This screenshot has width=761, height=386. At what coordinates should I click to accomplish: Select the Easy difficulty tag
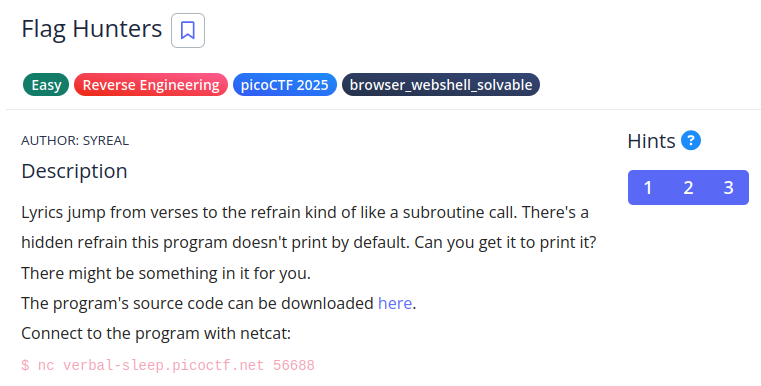click(46, 85)
